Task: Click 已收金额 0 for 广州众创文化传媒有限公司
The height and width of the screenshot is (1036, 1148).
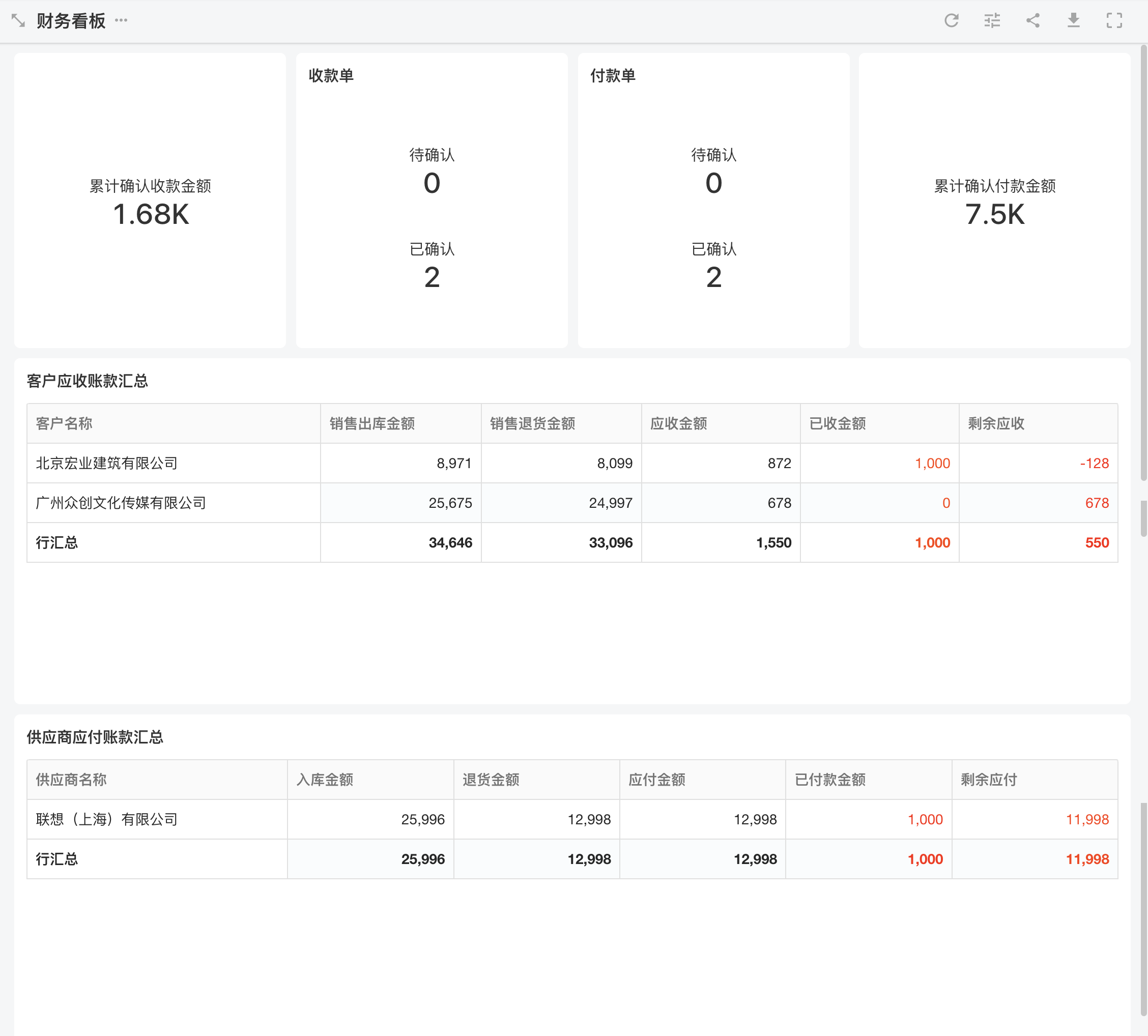Action: [880, 503]
